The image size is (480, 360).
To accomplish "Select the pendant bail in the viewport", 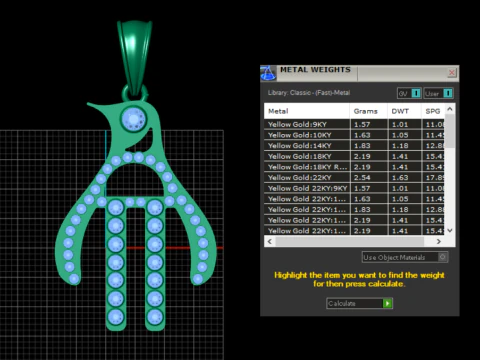I will coord(135,57).
